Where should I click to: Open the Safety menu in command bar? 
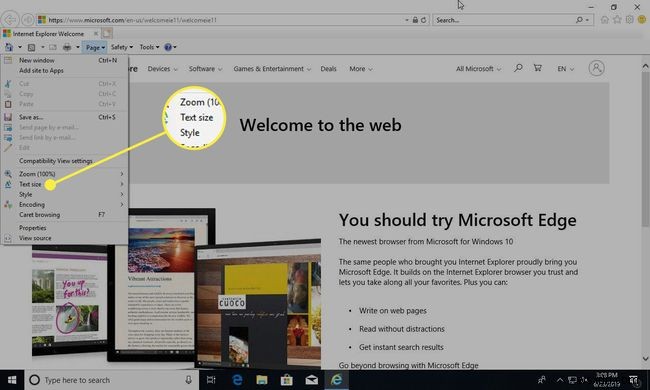122,47
